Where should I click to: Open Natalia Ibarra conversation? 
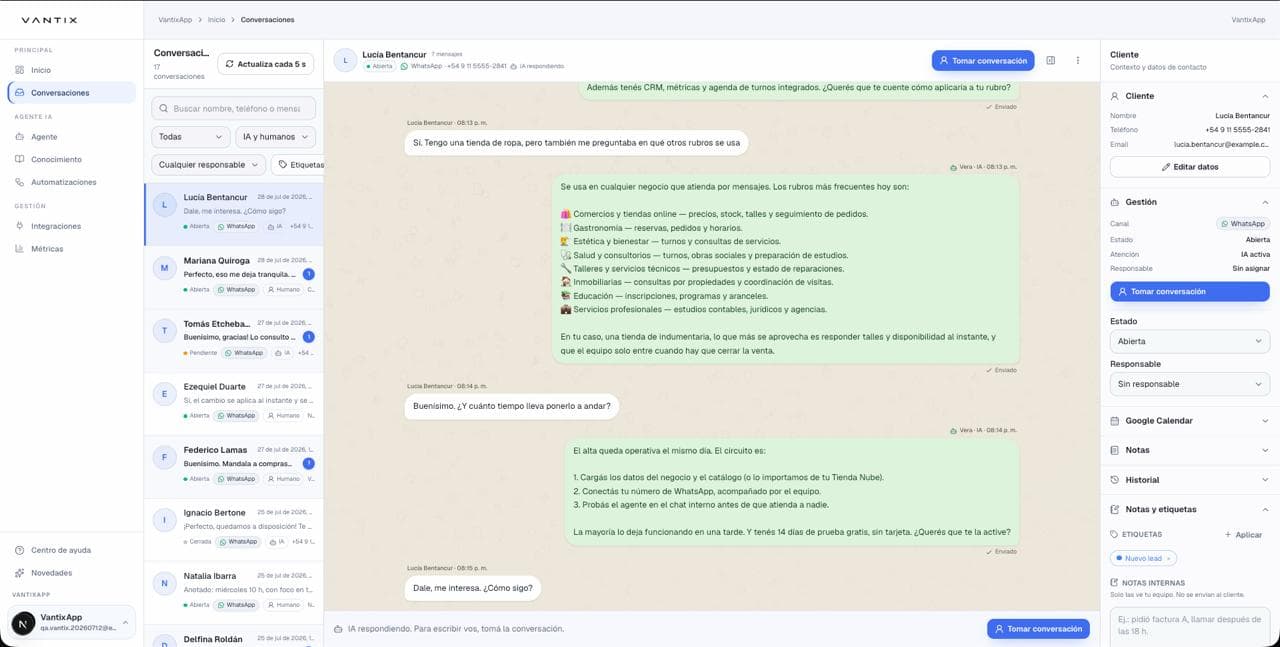[234, 592]
